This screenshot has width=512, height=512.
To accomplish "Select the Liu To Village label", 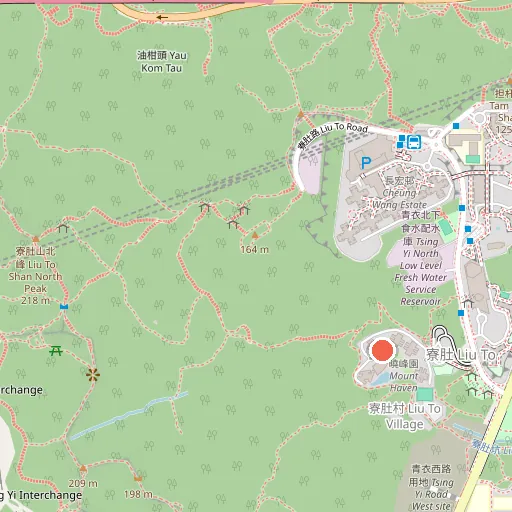I will coord(404,416).
